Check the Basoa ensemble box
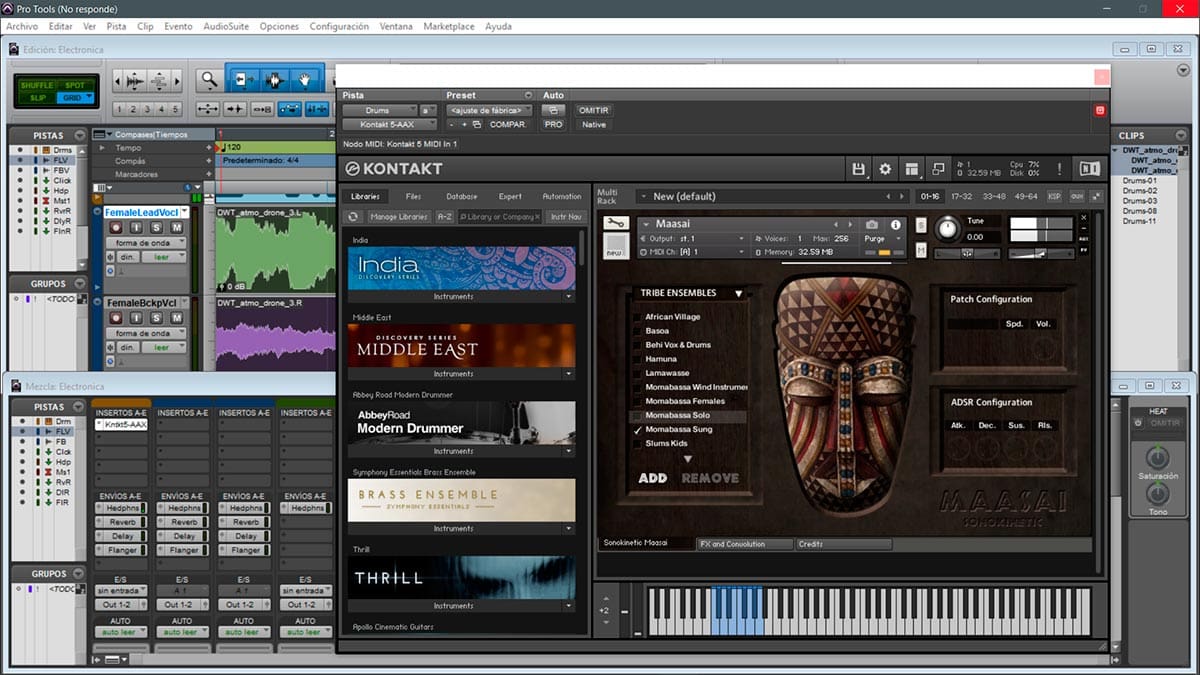 click(637, 331)
